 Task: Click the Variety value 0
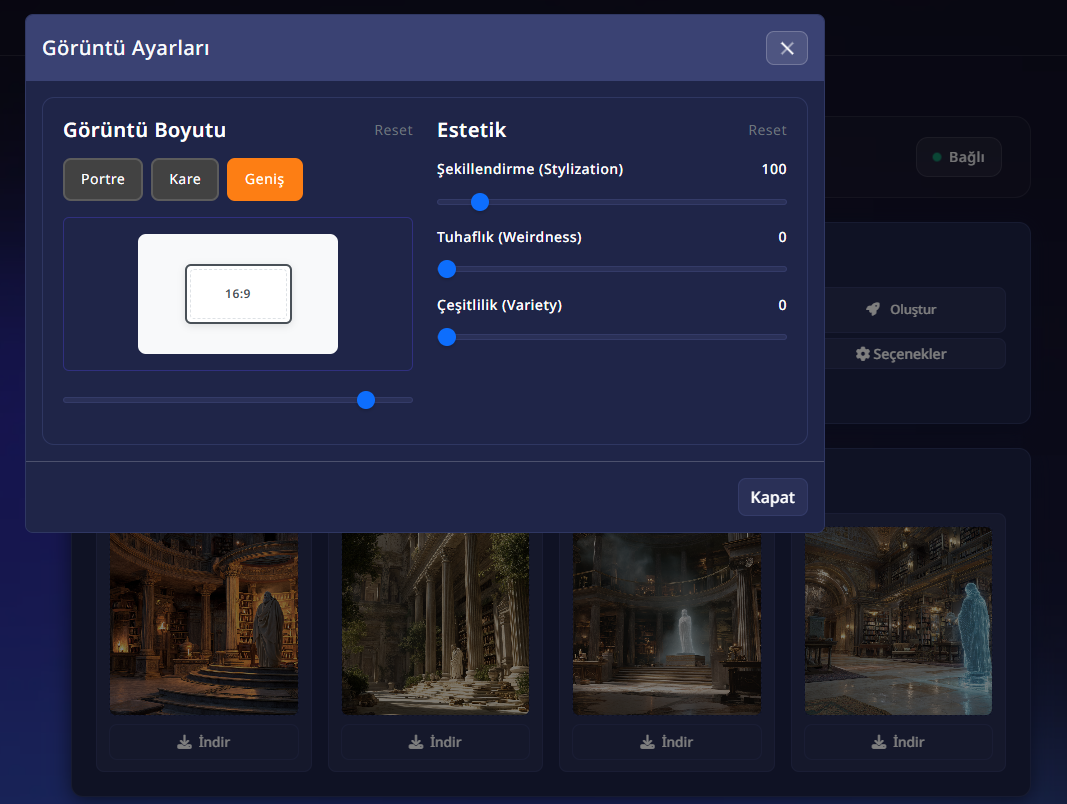[783, 305]
